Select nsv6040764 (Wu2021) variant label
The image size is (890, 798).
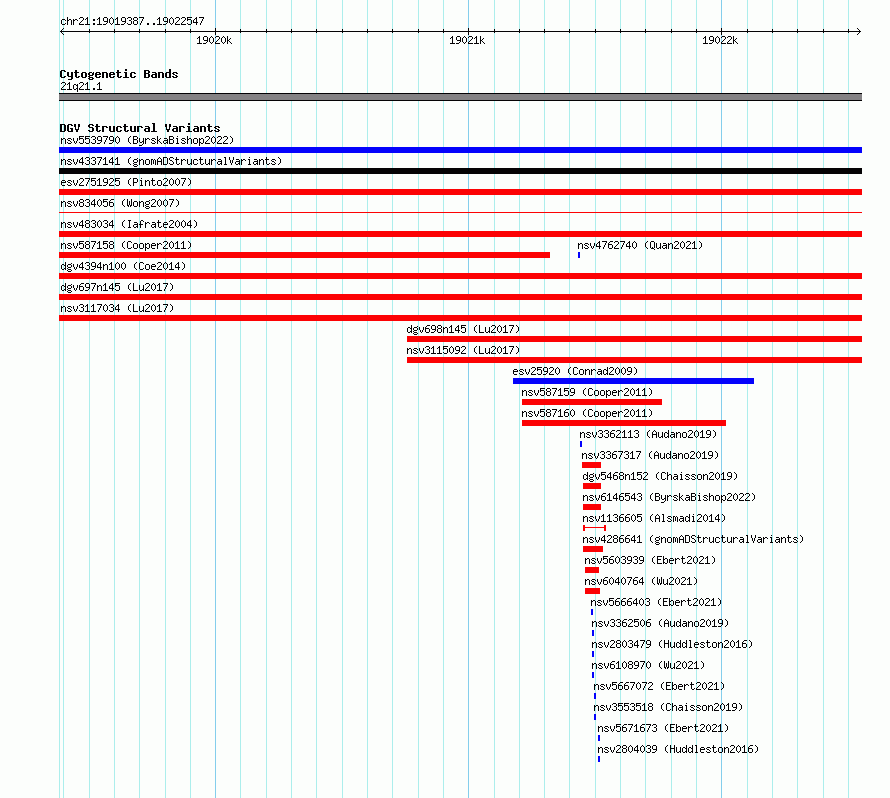[x=641, y=581]
